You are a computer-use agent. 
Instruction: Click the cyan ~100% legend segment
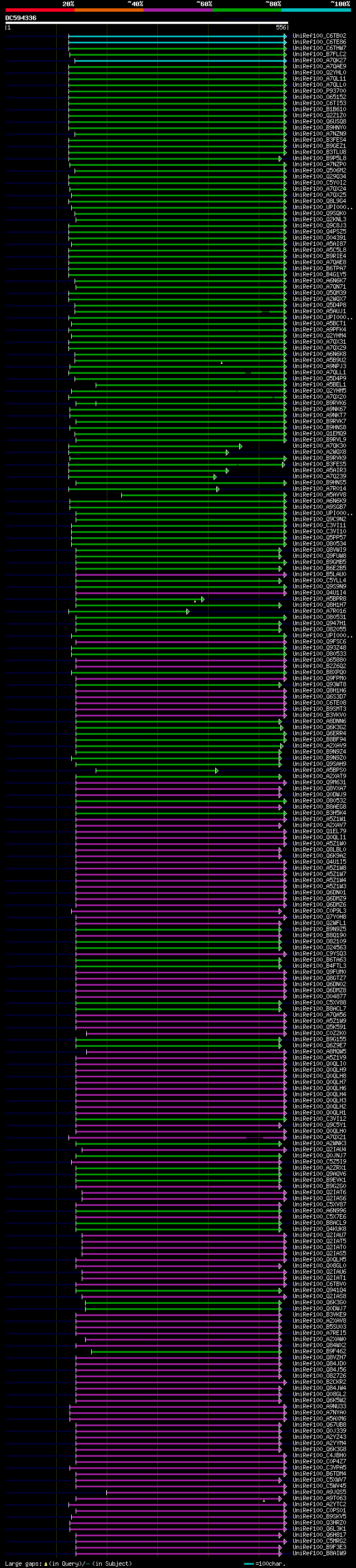(x=316, y=10)
